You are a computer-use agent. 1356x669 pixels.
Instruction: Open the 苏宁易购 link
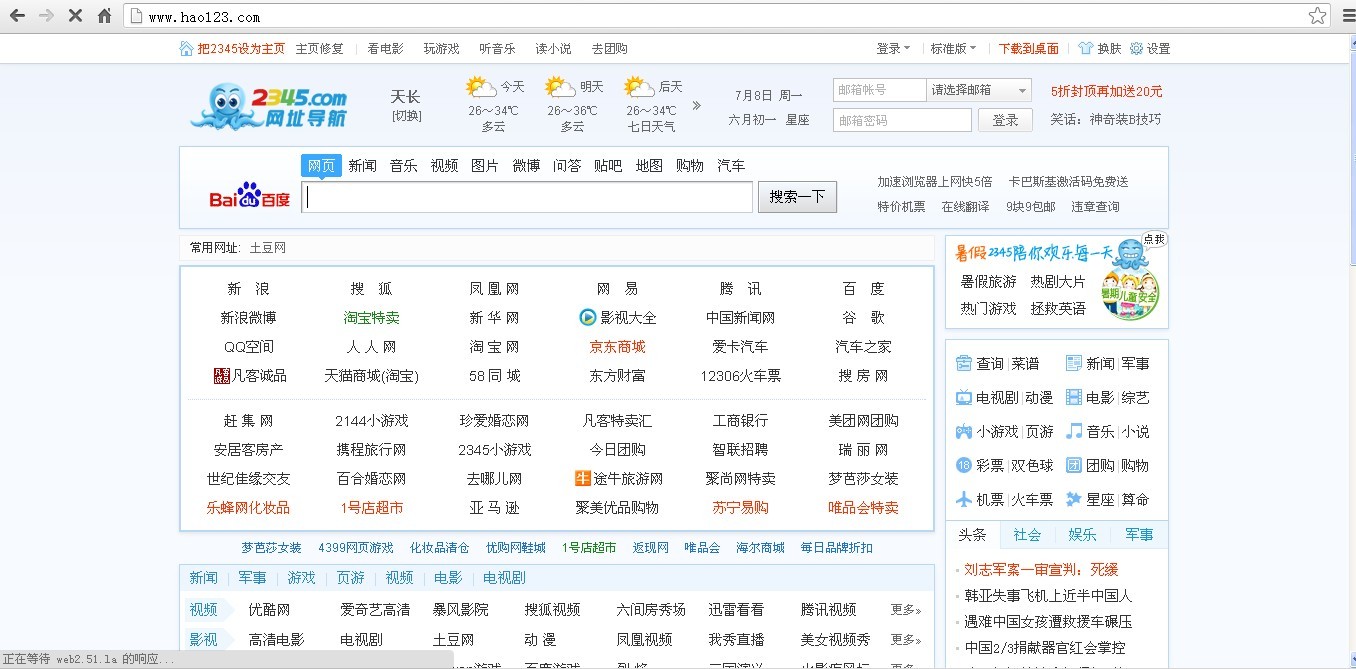(740, 507)
